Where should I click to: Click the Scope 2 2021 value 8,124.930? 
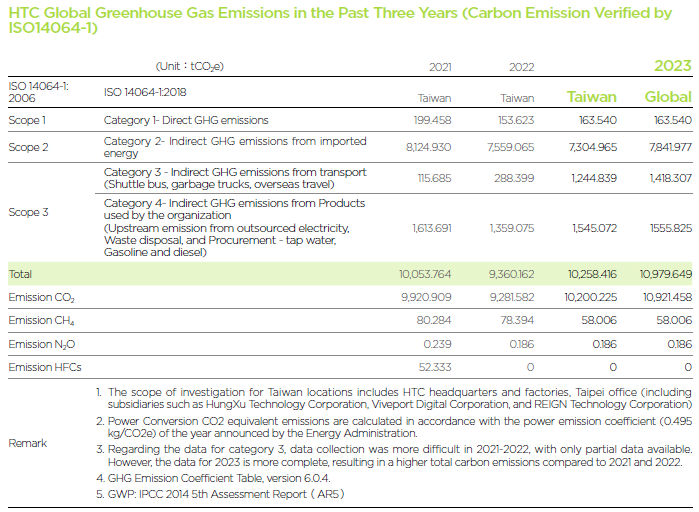(428, 147)
